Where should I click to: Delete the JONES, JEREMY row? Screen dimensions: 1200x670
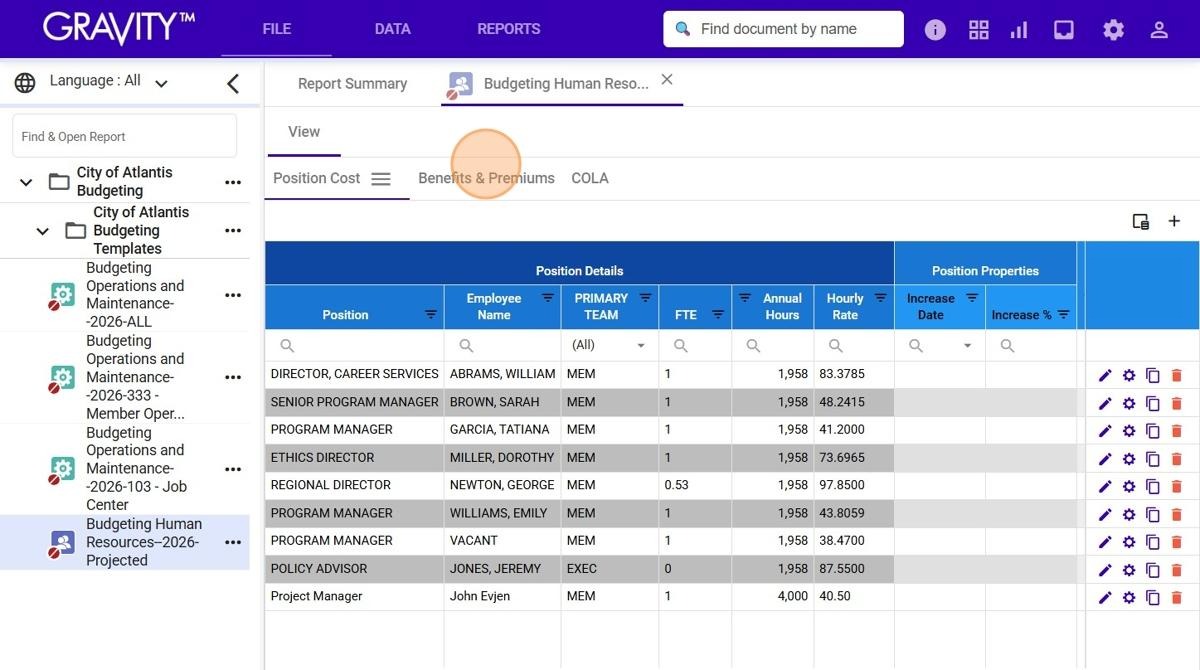1176,570
